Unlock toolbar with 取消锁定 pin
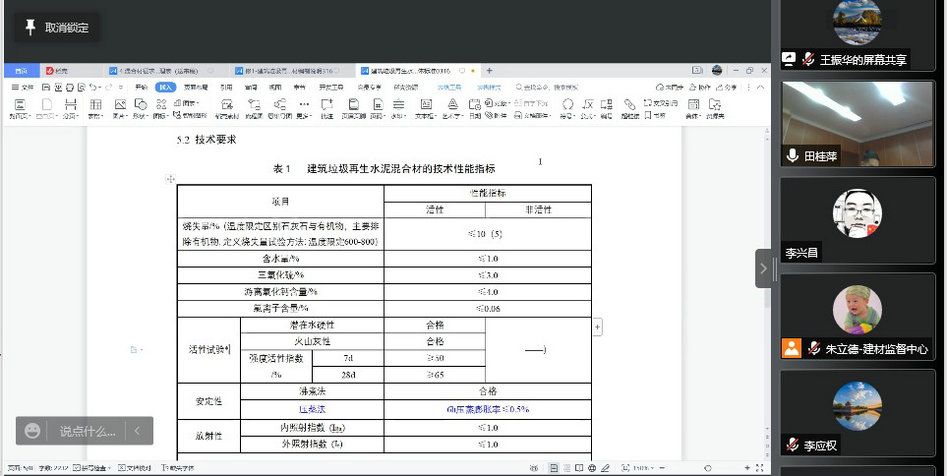The width and height of the screenshot is (947, 476). [57, 28]
